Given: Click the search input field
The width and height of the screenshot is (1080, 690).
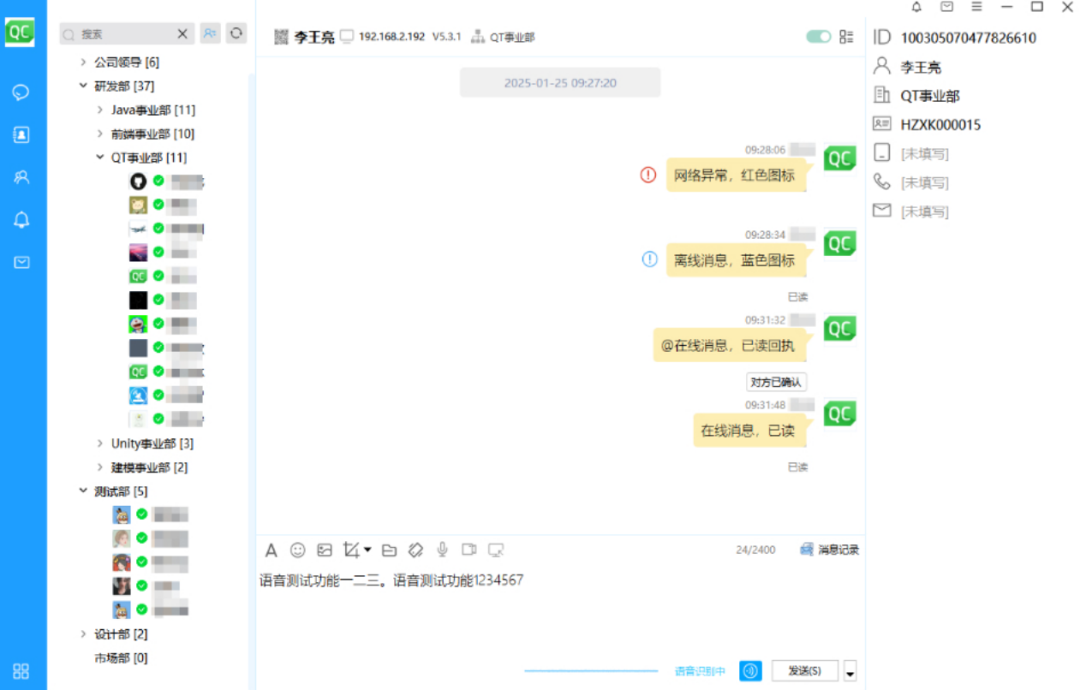Looking at the screenshot, I should coord(127,34).
